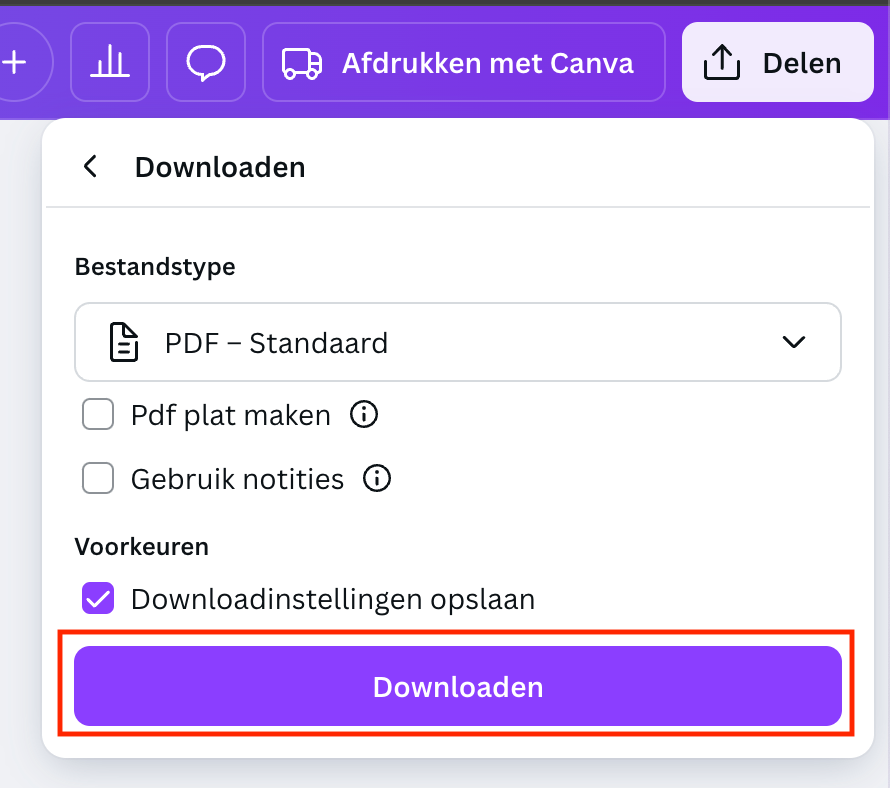890x788 pixels.
Task: Click the delivery truck icon
Action: pyautogui.click(x=302, y=63)
